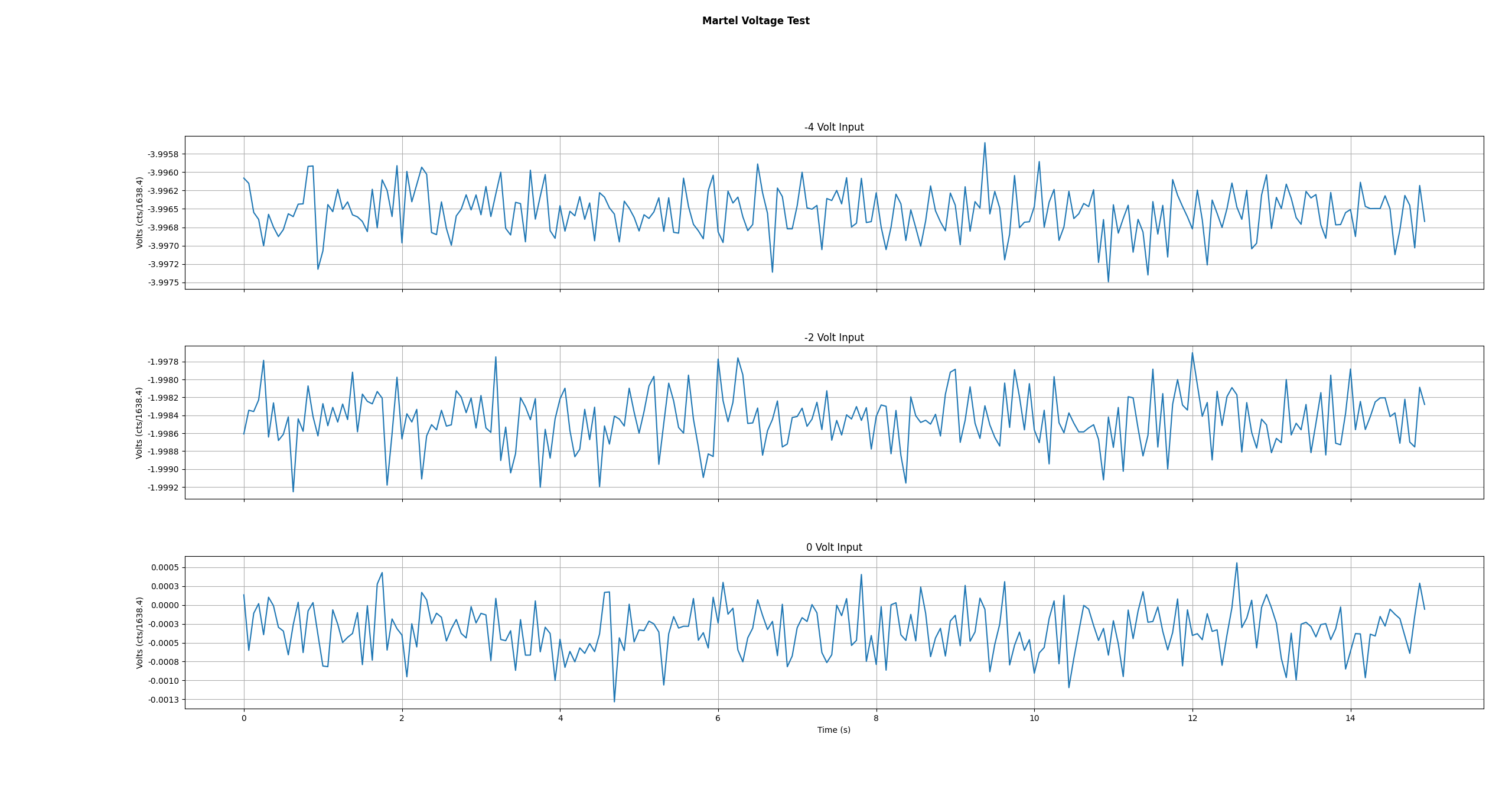Click the -1.9978 y-axis tick label
Screen dimensions: 1512x812
(163, 362)
